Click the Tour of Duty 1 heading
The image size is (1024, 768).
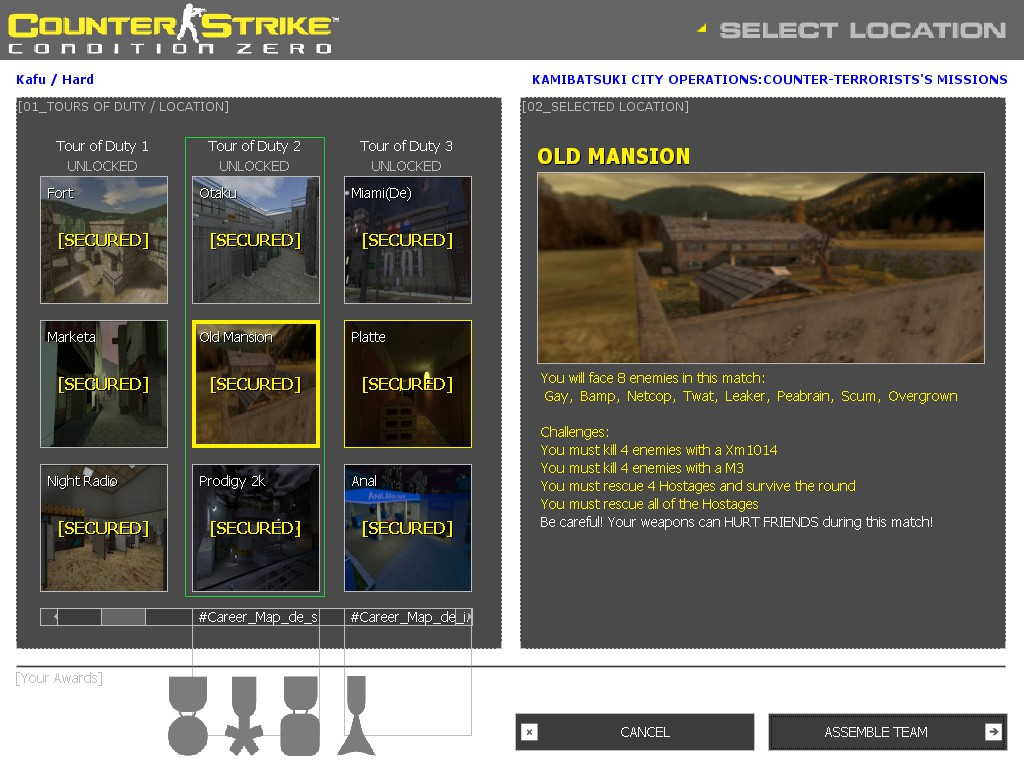point(103,146)
